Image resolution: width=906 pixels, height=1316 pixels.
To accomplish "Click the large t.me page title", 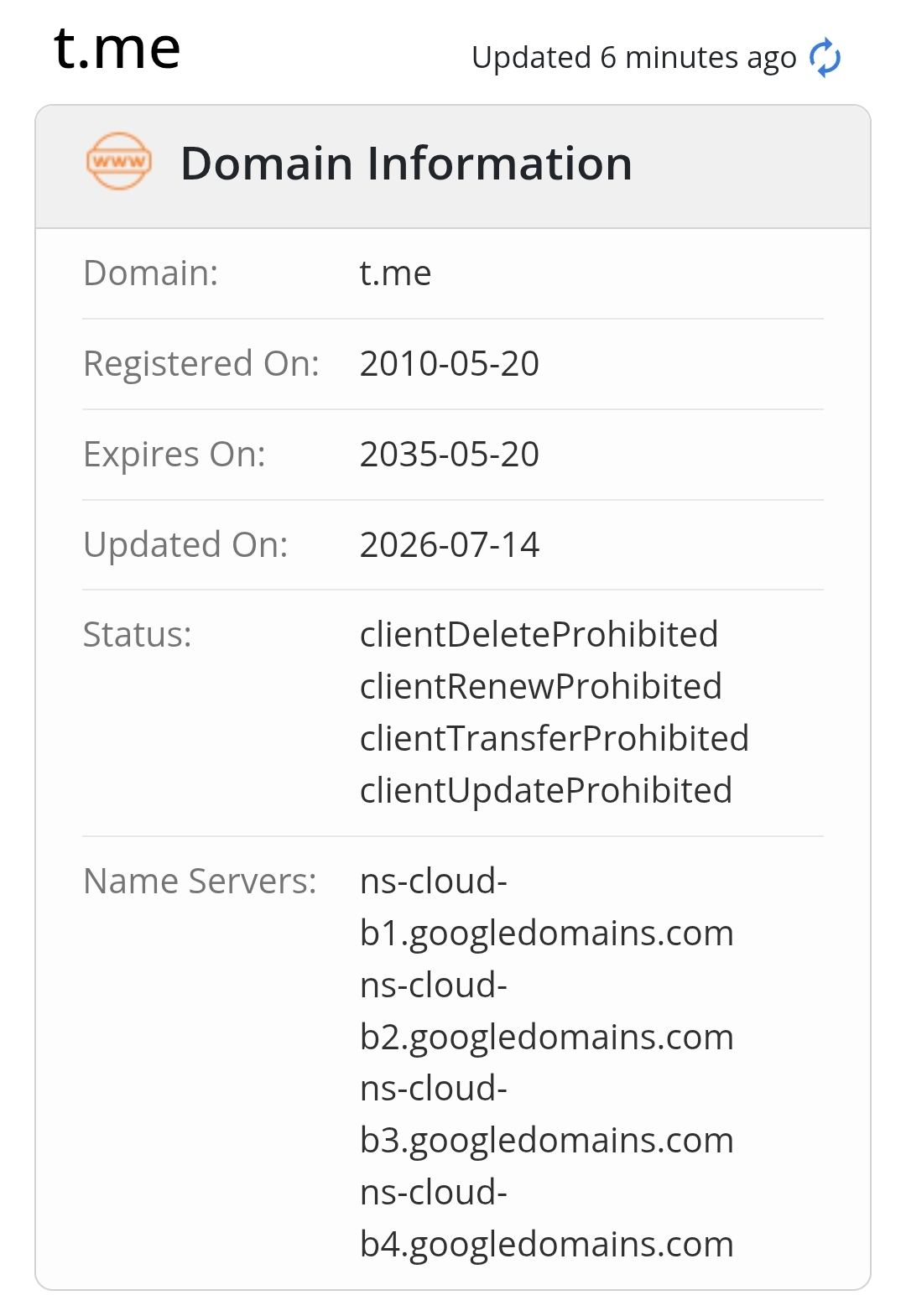I will pyautogui.click(x=117, y=47).
